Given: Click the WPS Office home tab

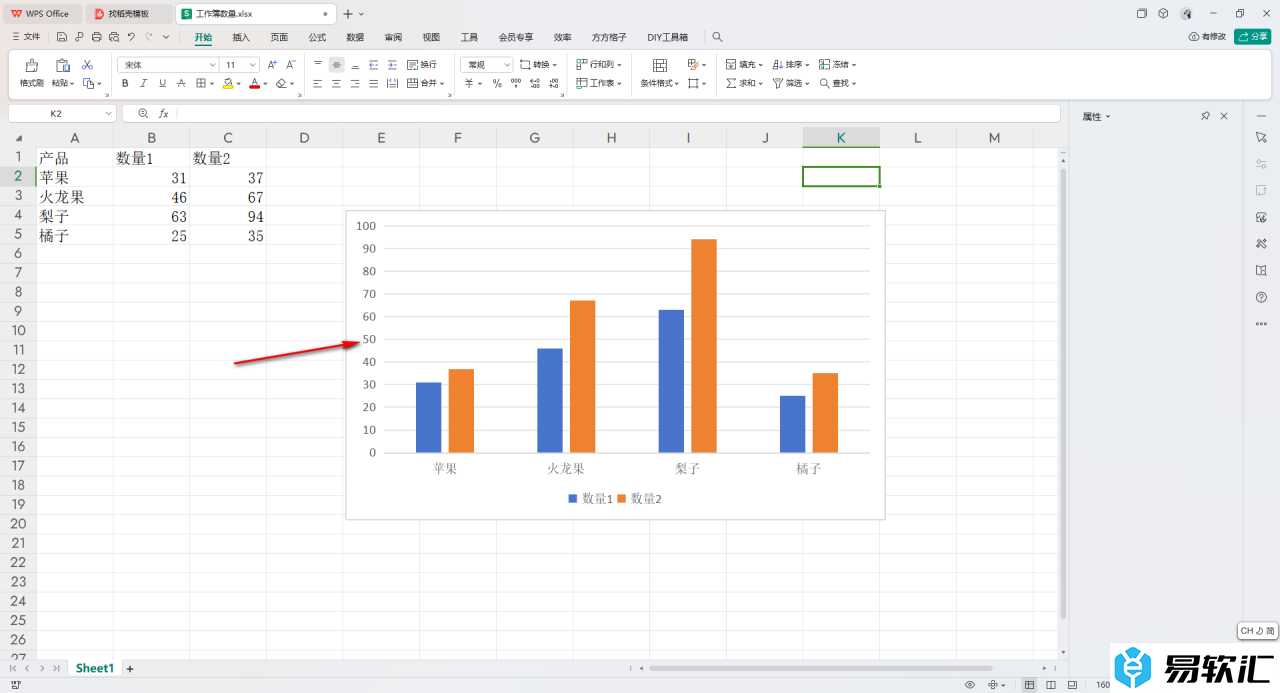Looking at the screenshot, I should [41, 14].
